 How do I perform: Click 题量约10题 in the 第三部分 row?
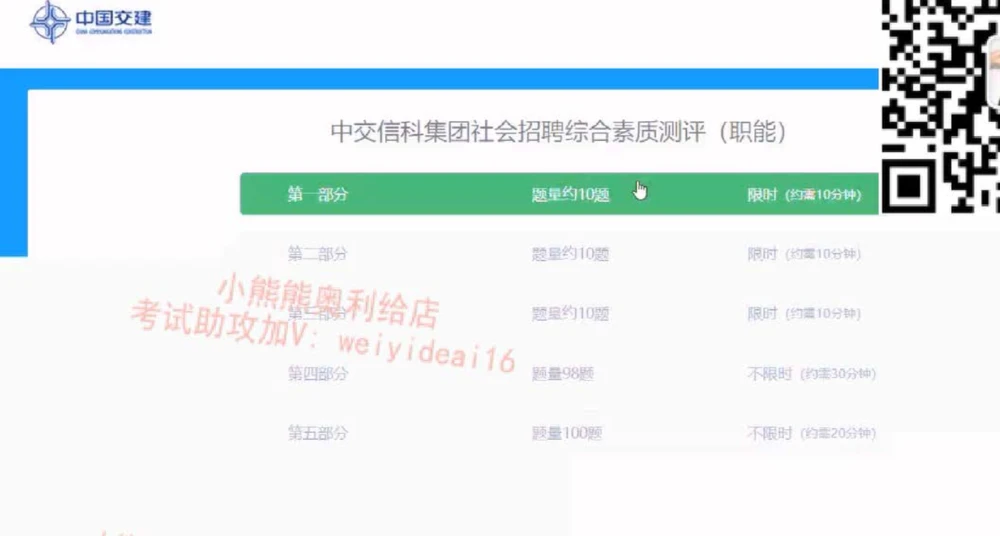571,313
